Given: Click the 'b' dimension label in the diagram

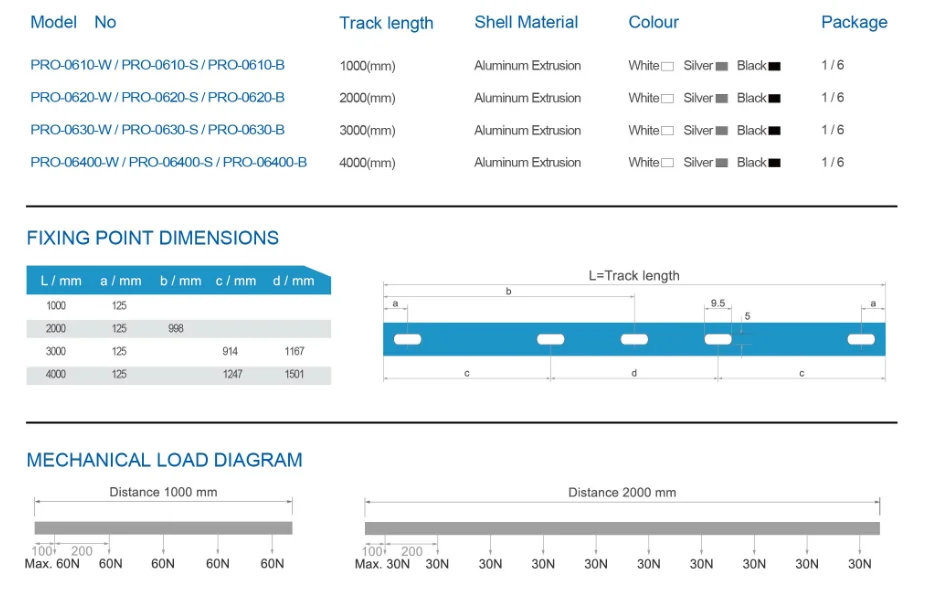Looking at the screenshot, I should tap(508, 291).
